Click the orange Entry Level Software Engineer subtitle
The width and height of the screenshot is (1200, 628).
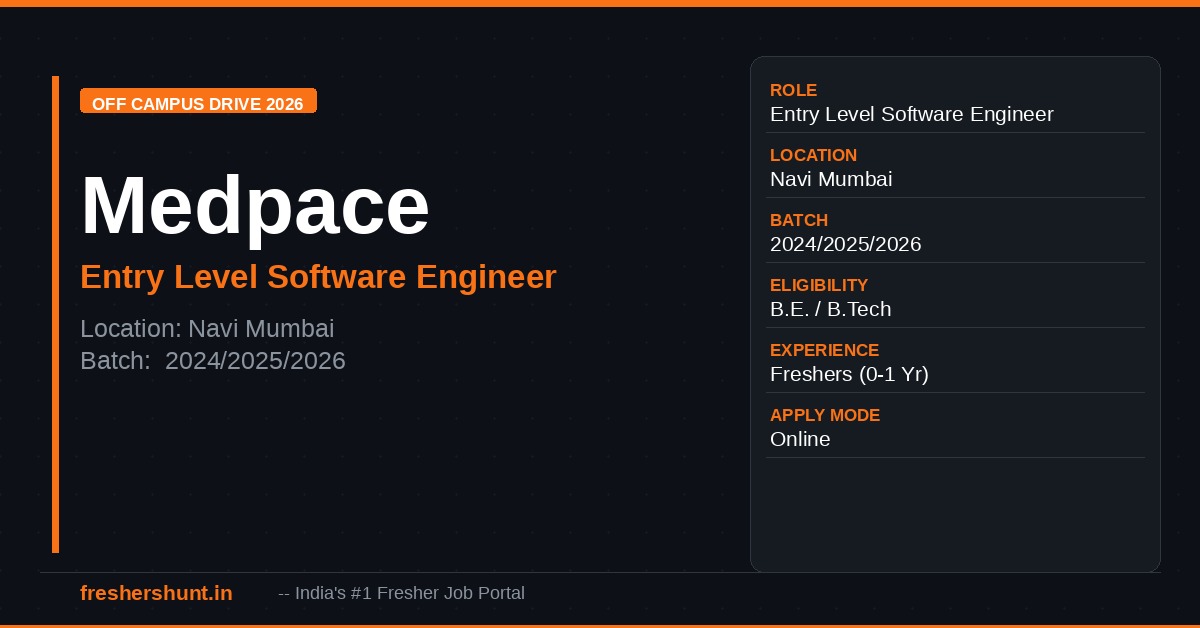[x=318, y=277]
